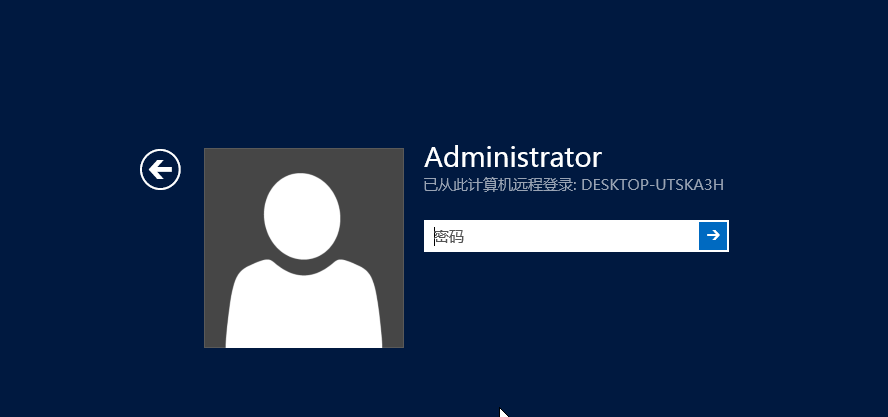Go back to the user selection screen

[x=160, y=169]
